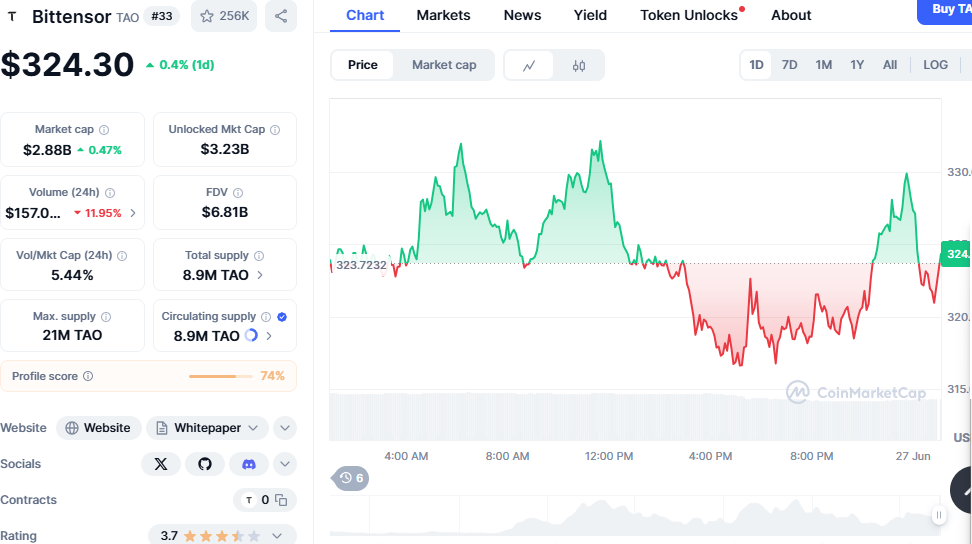The image size is (972, 544).
Task: Click the 8:00 AM axis label
Action: pyautogui.click(x=507, y=456)
